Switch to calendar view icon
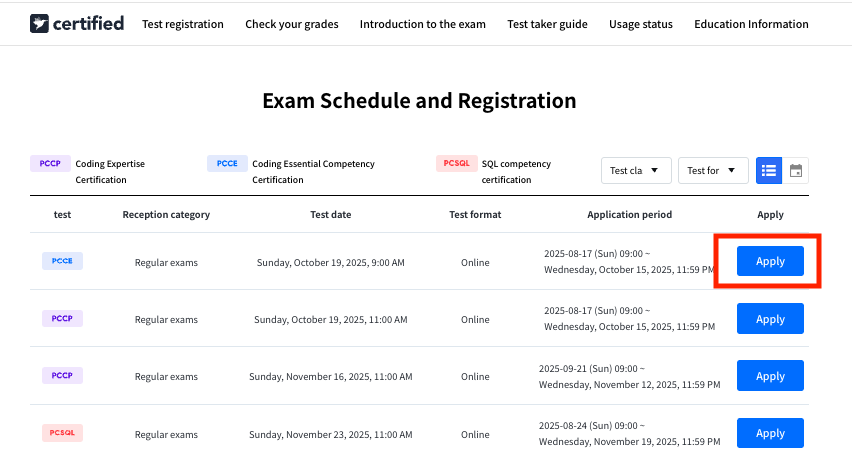 pos(796,170)
